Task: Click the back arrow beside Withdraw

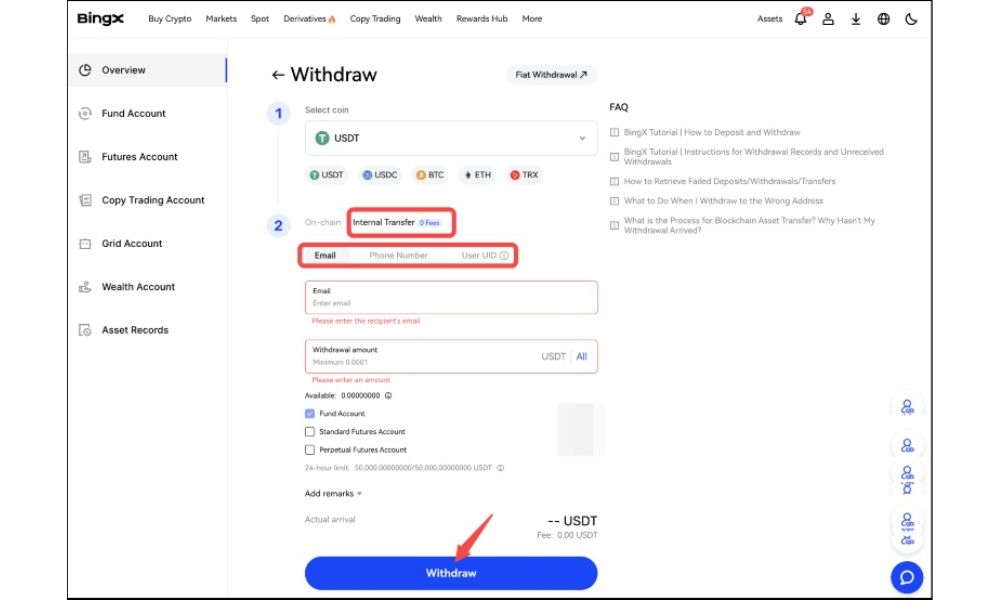Action: [x=278, y=75]
